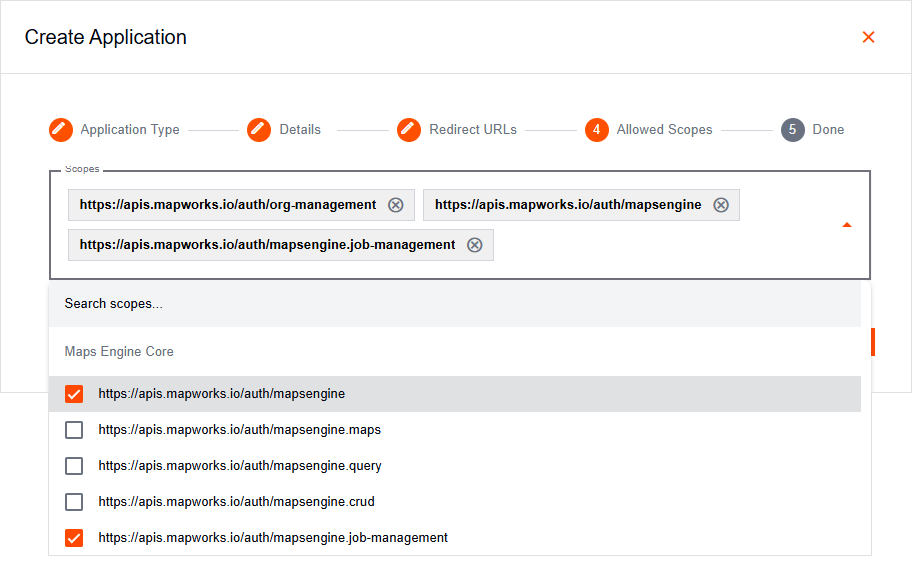This screenshot has height=562, width=912.
Task: Select the mapsengine.crud option text
Action: coord(237,502)
